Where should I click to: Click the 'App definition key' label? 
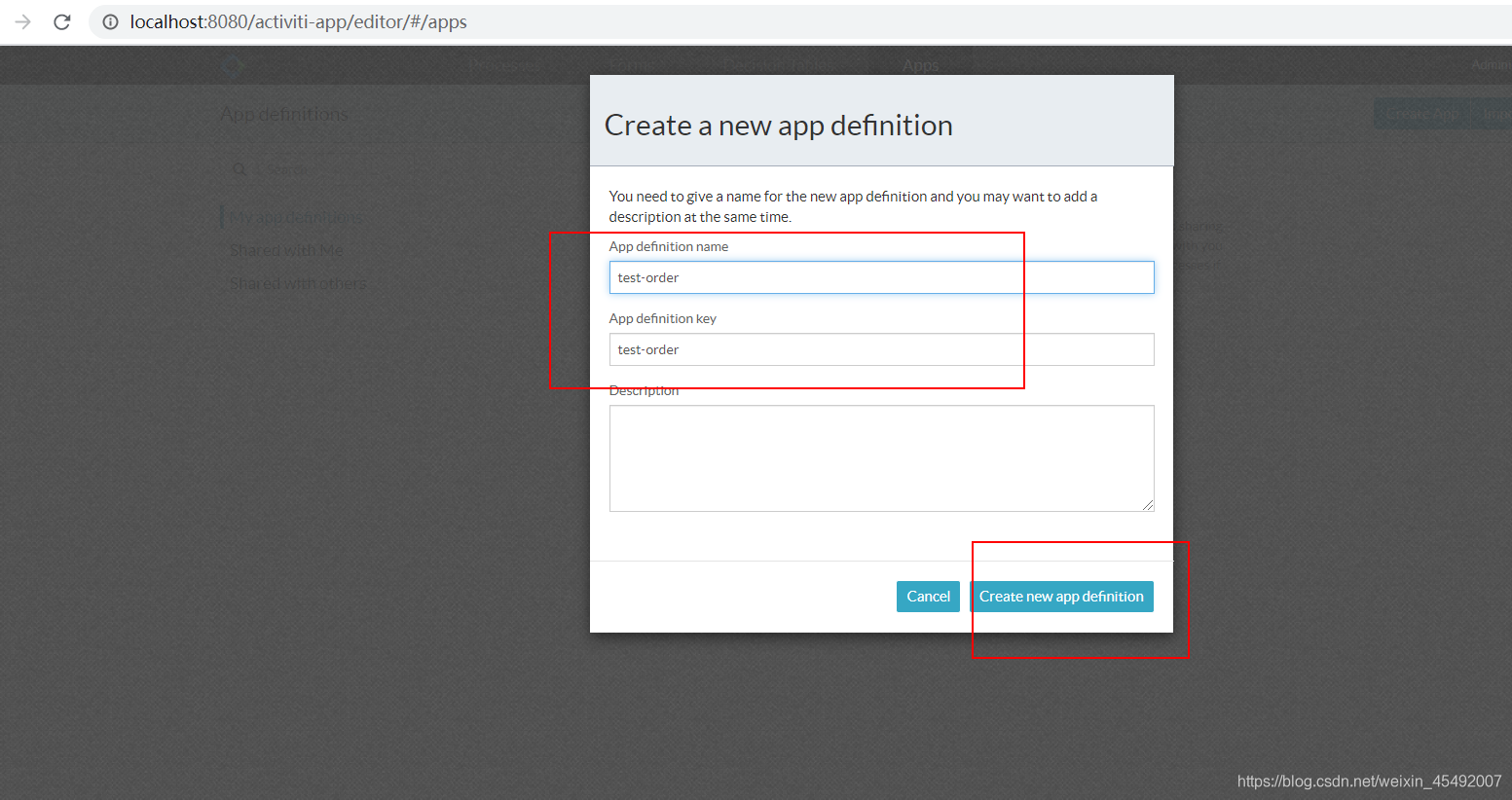tap(663, 318)
